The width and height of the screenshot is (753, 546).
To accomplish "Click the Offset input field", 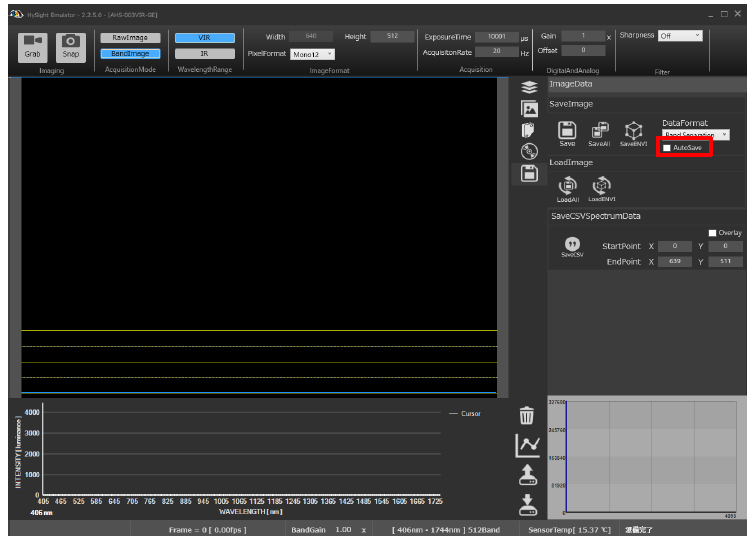I will click(x=583, y=50).
